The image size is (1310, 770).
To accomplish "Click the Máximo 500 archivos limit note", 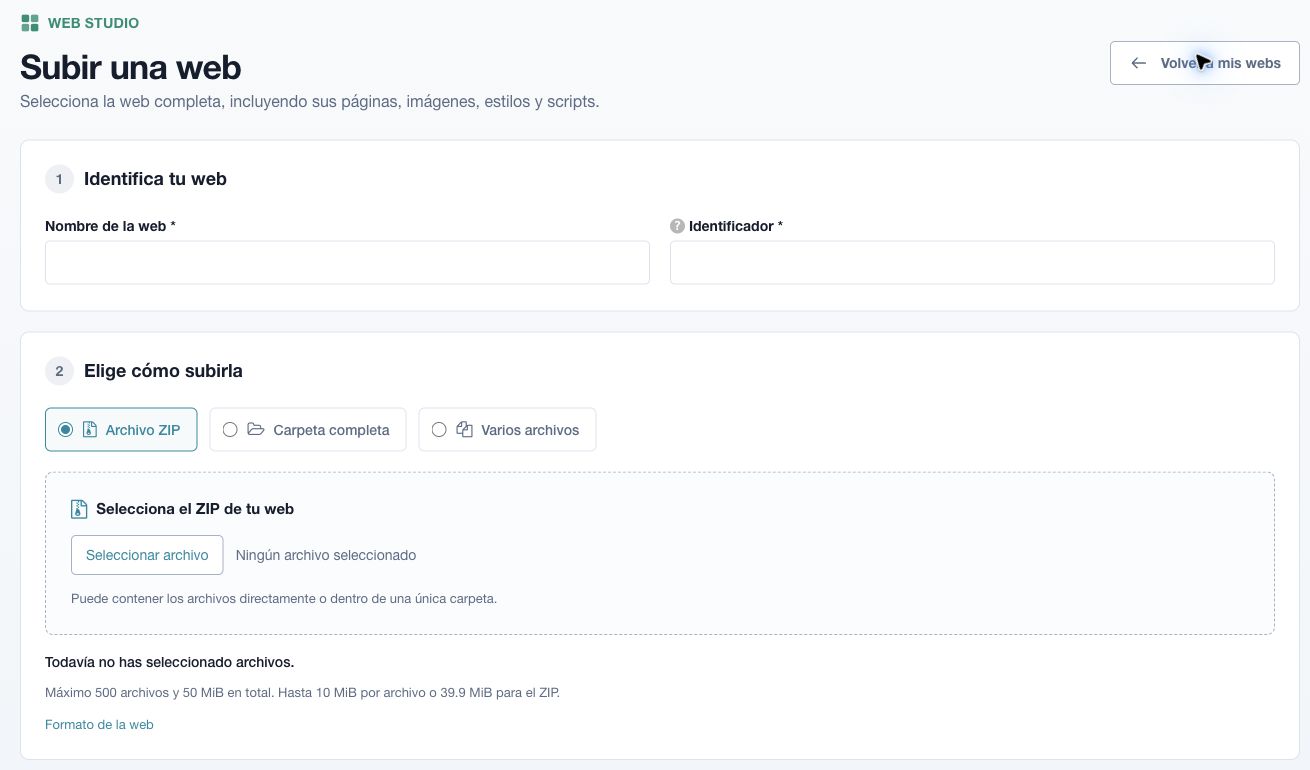I will (x=302, y=692).
